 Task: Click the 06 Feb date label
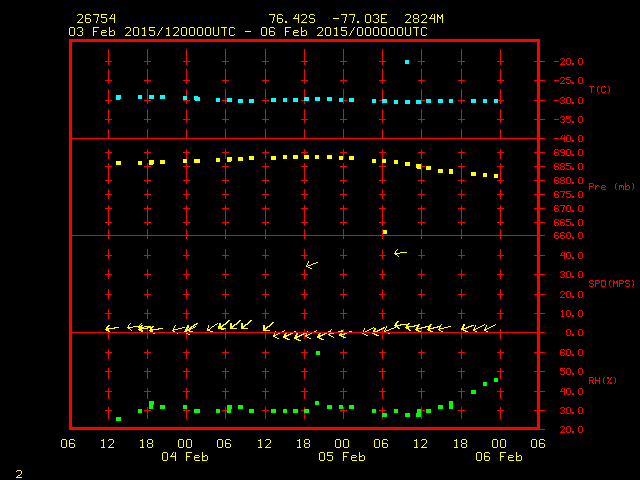point(498,457)
